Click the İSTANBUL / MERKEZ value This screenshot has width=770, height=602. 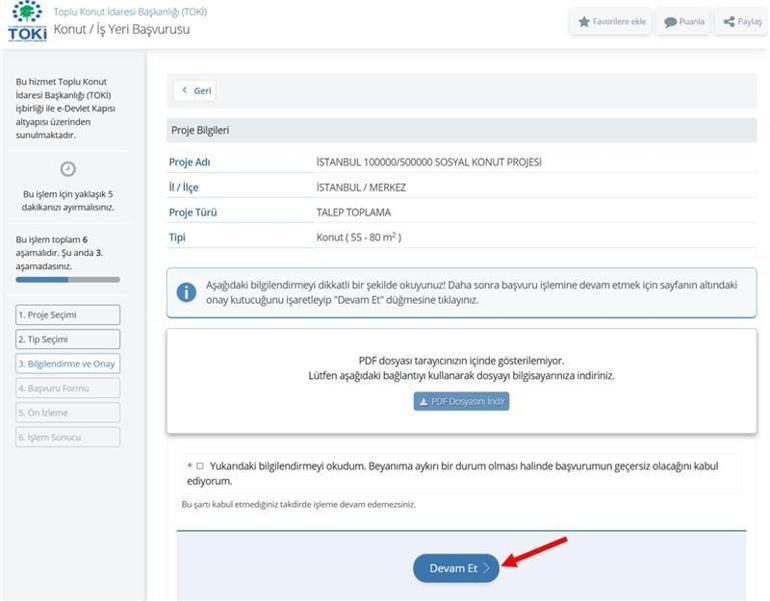(361, 187)
